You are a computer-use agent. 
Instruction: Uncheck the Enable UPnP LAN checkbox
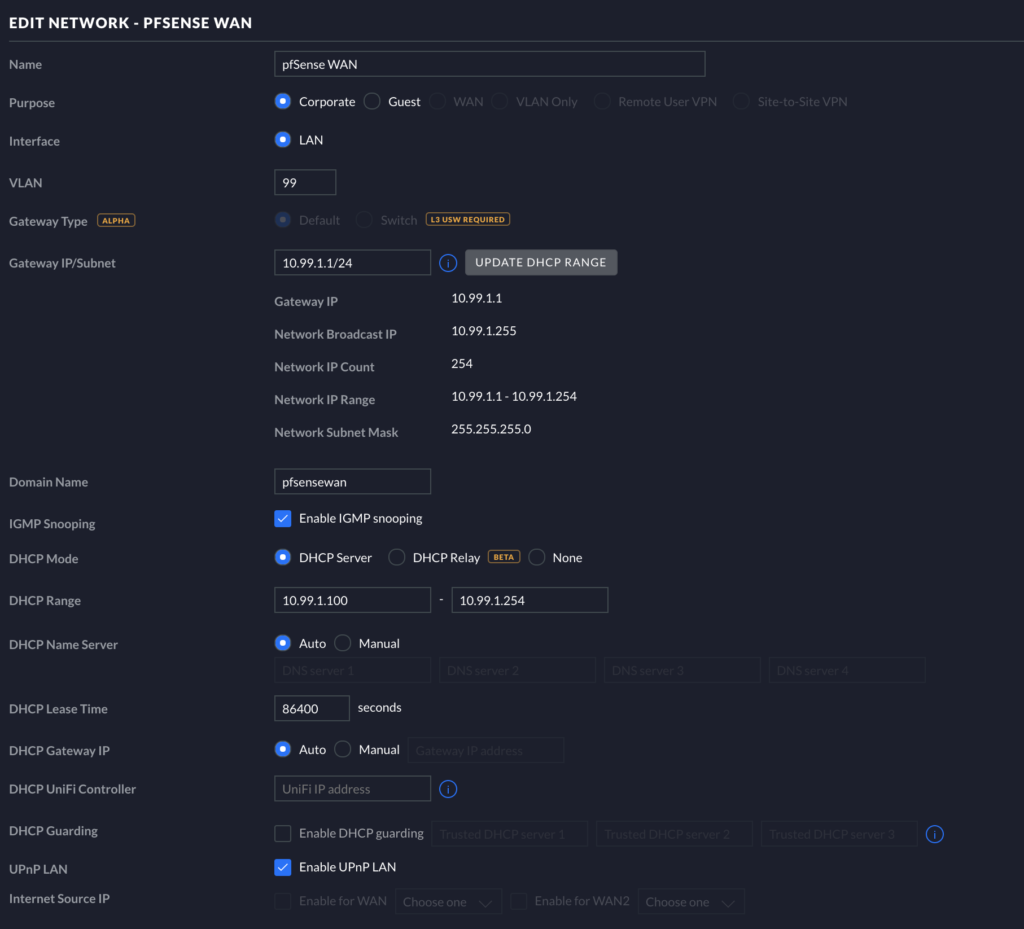283,867
